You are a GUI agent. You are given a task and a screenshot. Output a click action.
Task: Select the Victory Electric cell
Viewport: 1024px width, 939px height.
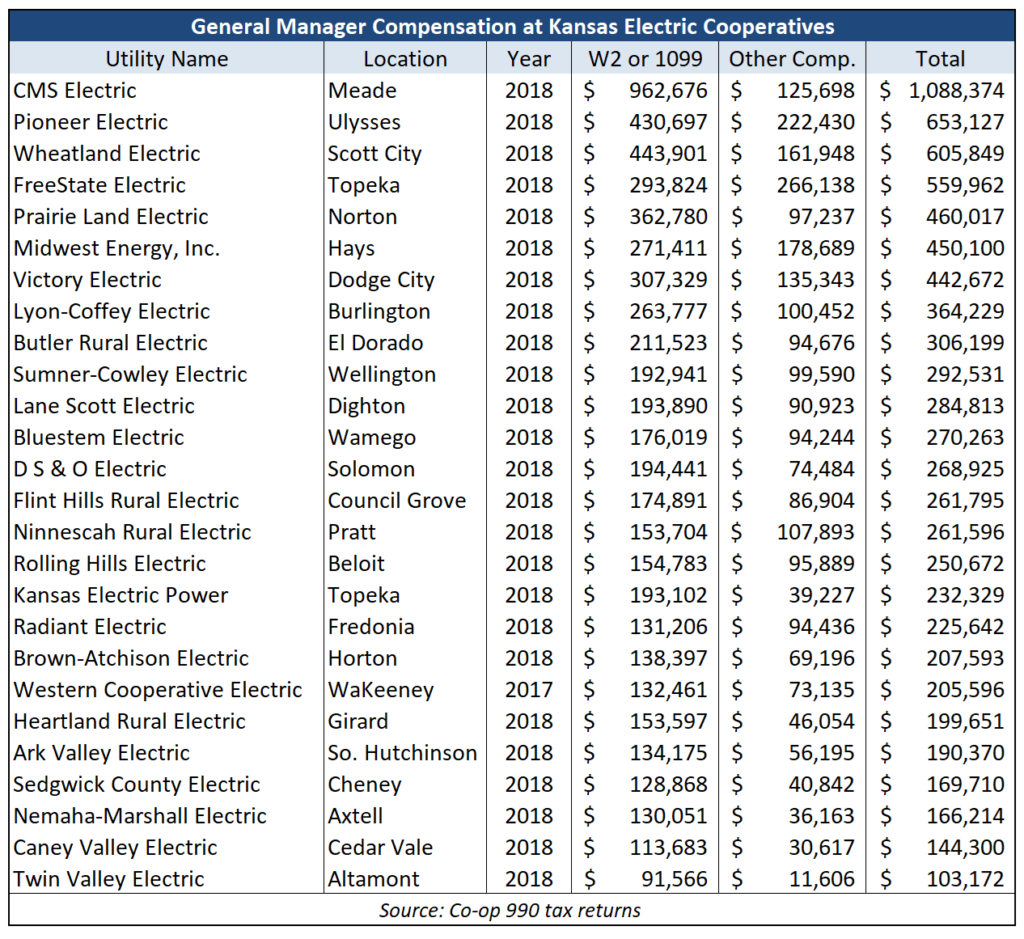pyautogui.click(x=88, y=279)
